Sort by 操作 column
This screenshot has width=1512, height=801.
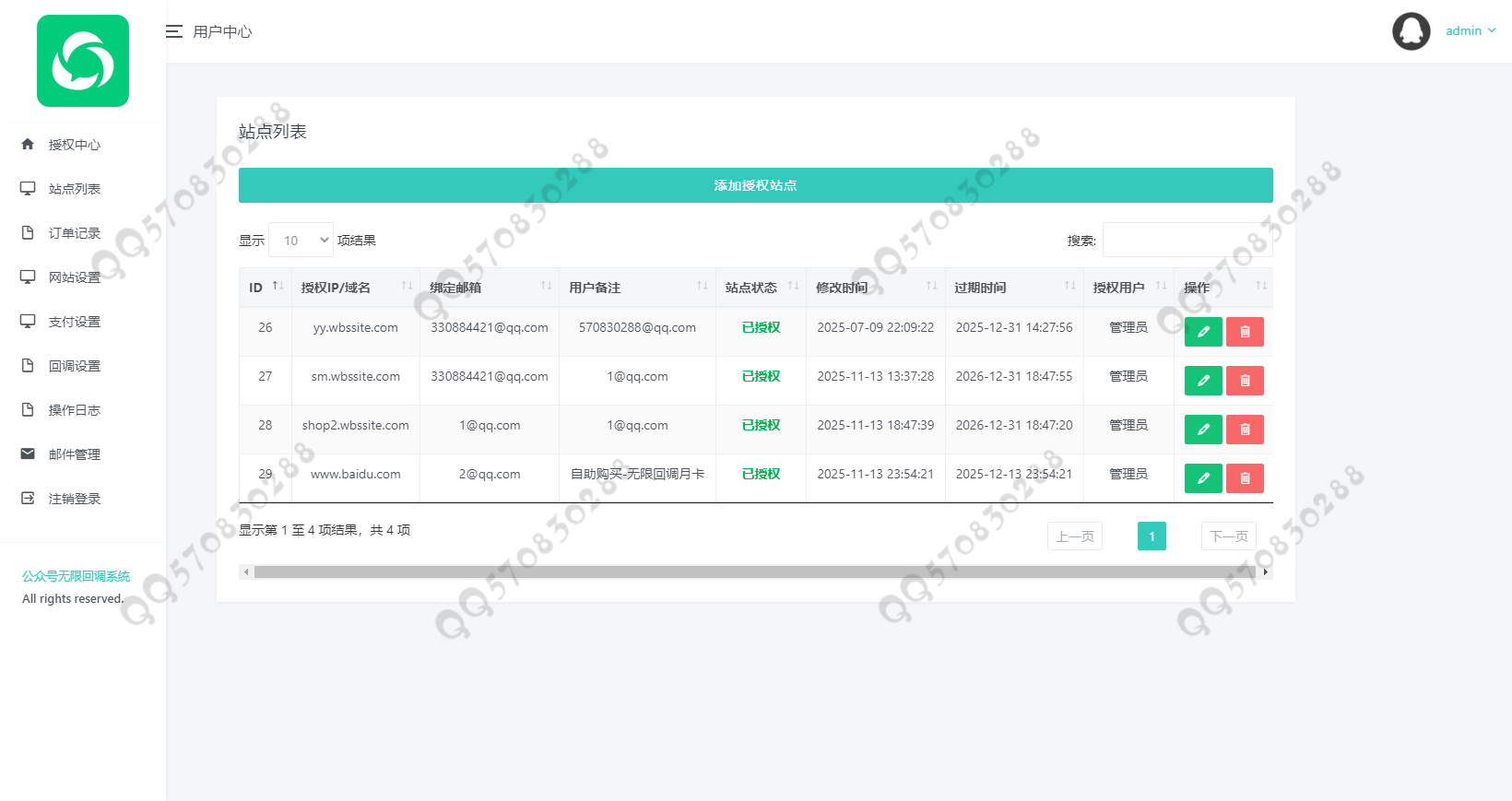(1223, 288)
